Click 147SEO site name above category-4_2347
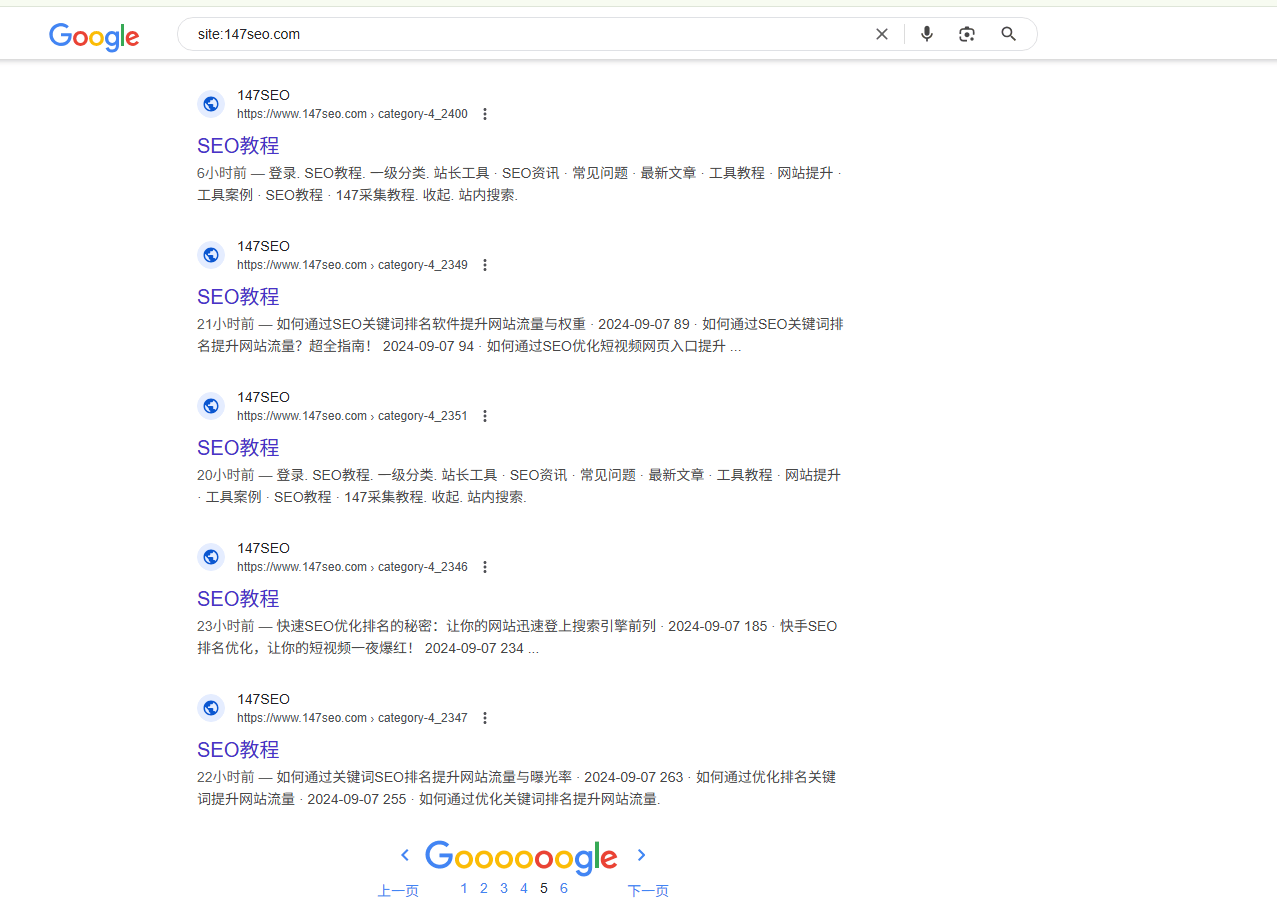 [x=263, y=700]
